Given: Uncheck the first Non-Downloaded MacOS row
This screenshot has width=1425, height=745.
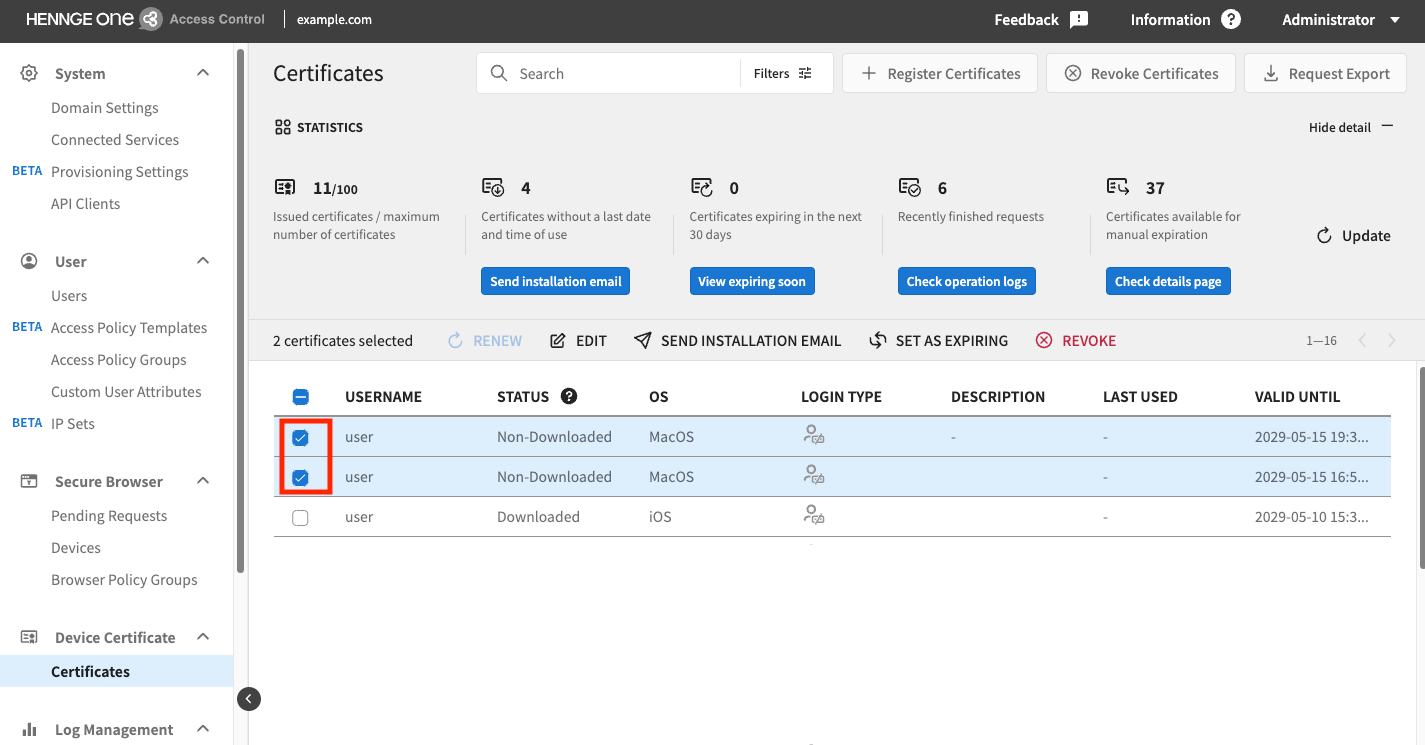Looking at the screenshot, I should point(300,437).
